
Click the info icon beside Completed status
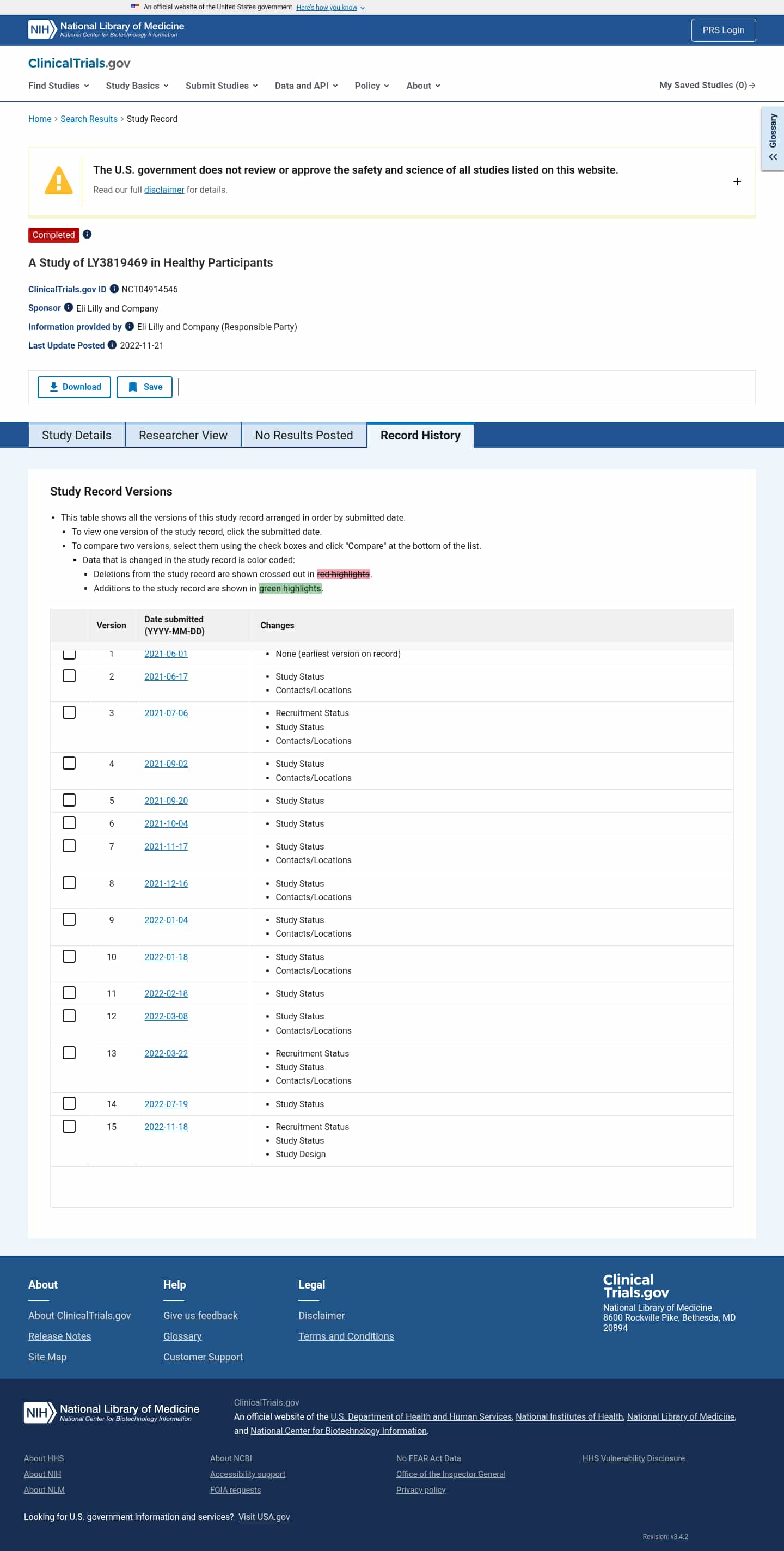click(x=87, y=234)
